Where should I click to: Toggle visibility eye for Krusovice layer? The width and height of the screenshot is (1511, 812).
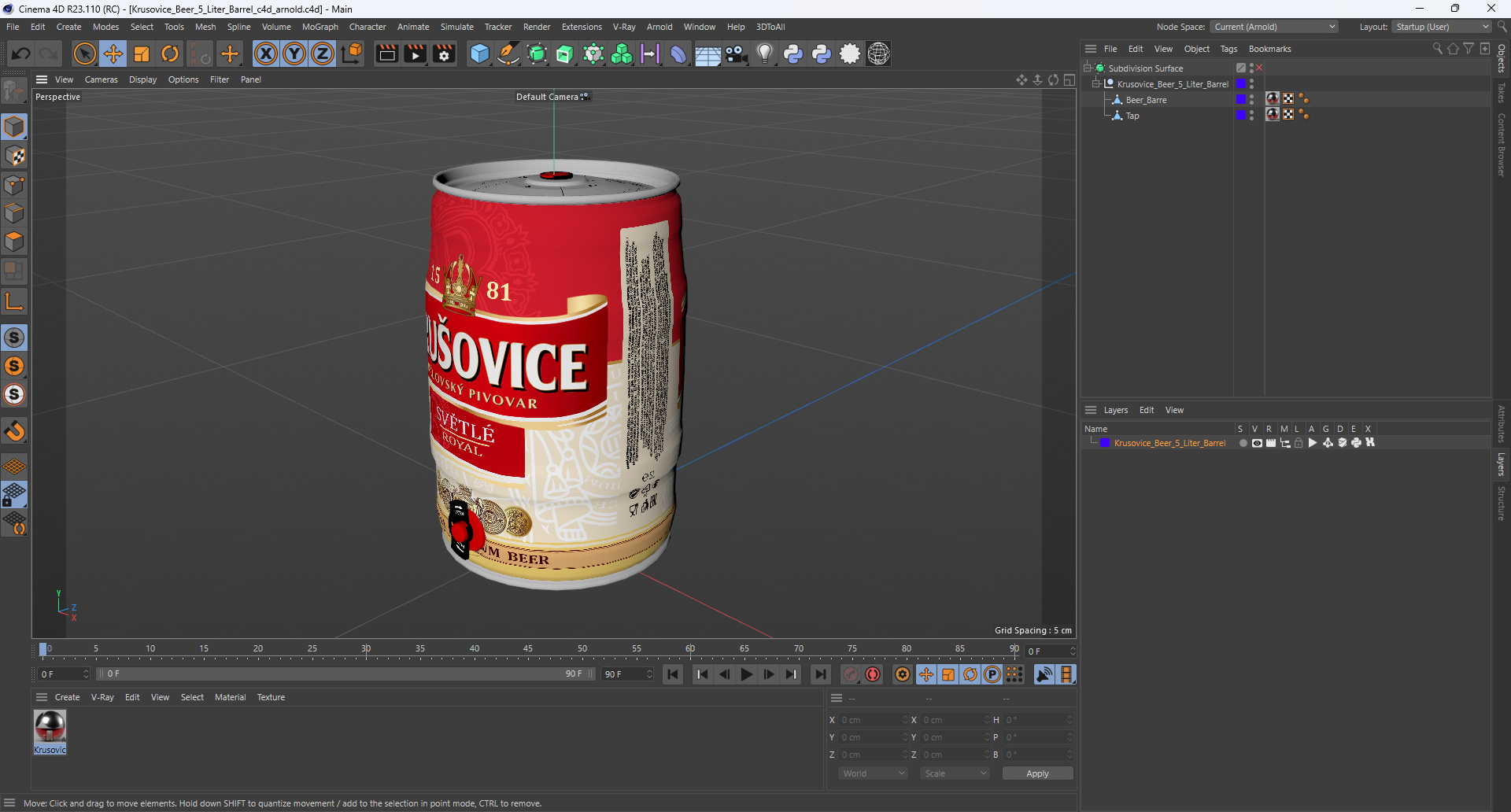click(1257, 443)
